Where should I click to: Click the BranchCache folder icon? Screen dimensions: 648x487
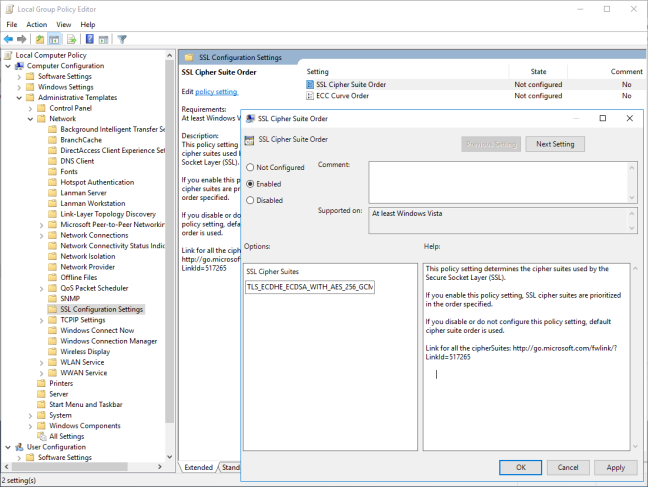[52, 140]
